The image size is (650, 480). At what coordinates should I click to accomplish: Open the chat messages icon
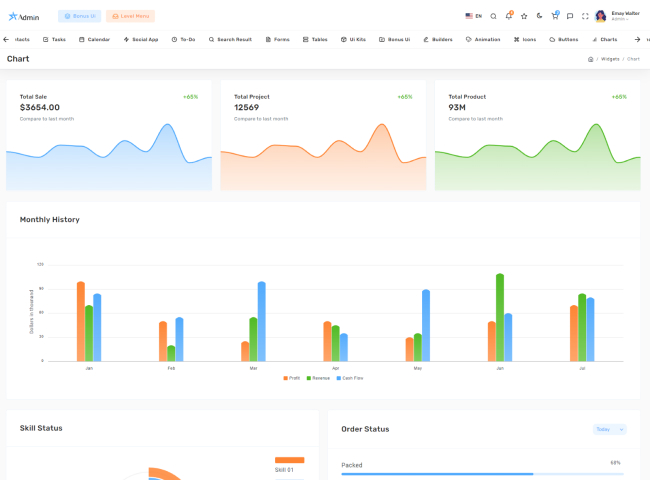click(570, 16)
